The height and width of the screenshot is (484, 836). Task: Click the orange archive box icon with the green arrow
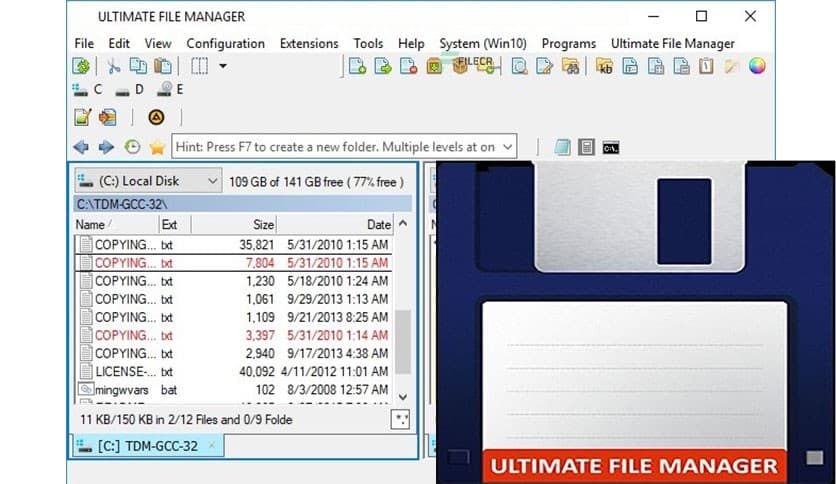435,66
